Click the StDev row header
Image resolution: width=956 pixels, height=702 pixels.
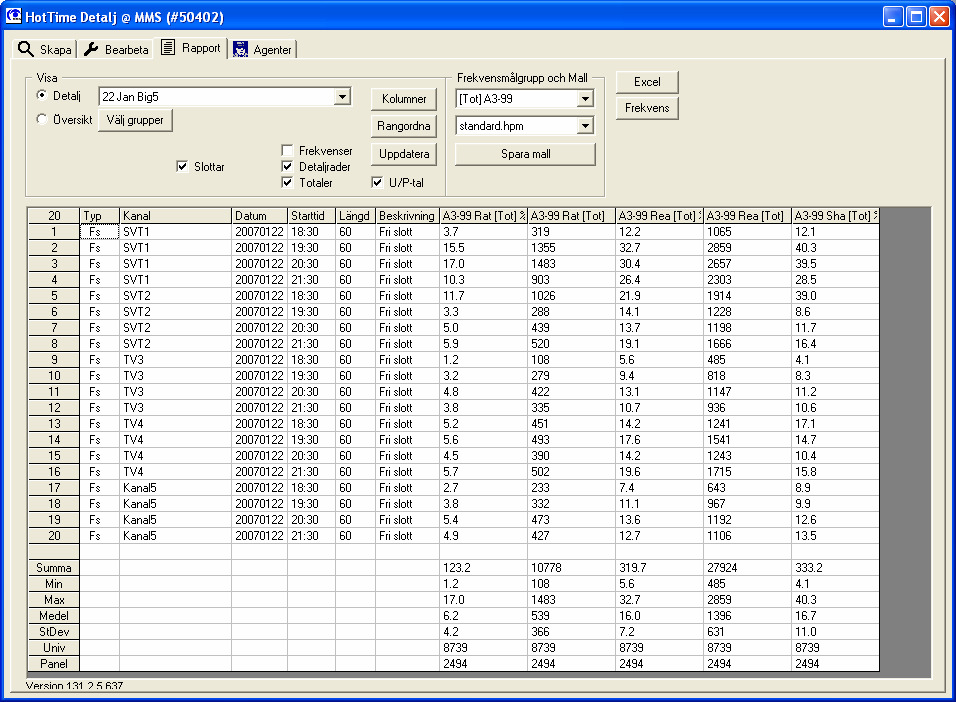point(54,632)
